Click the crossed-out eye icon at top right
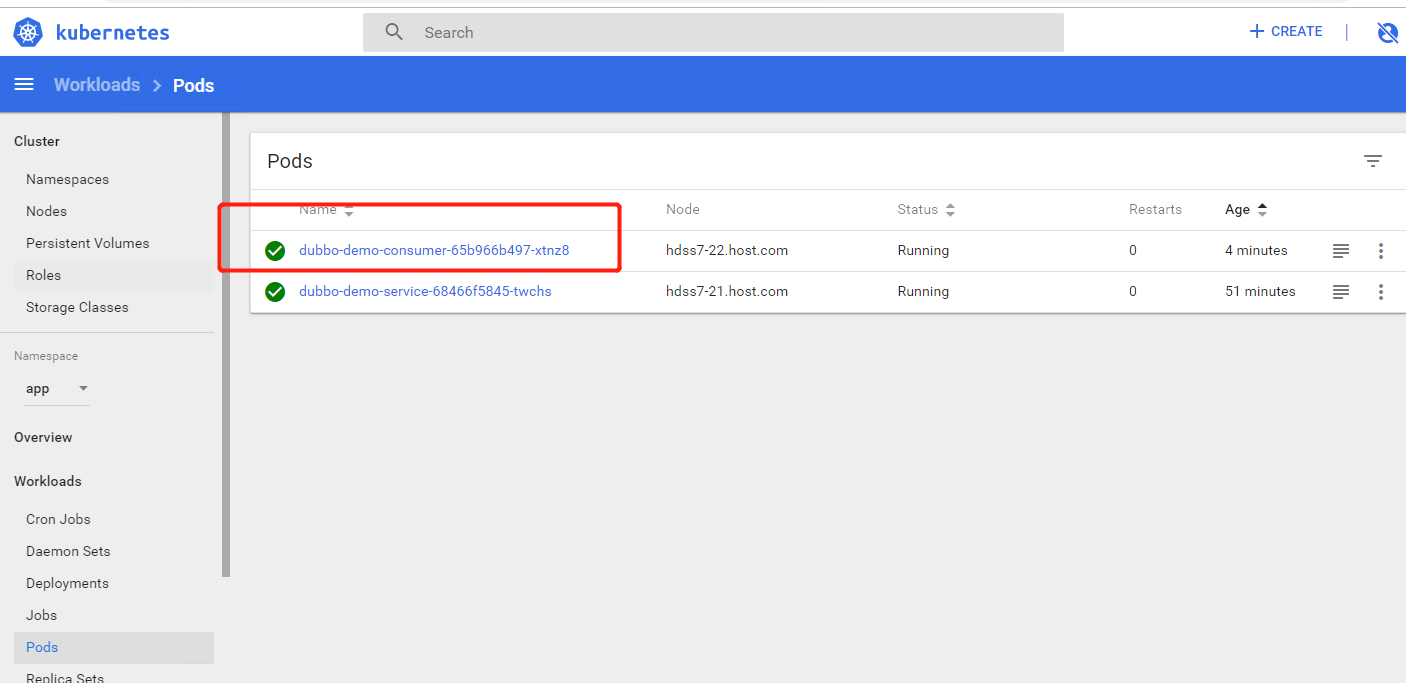This screenshot has height=683, width=1406. (x=1387, y=32)
